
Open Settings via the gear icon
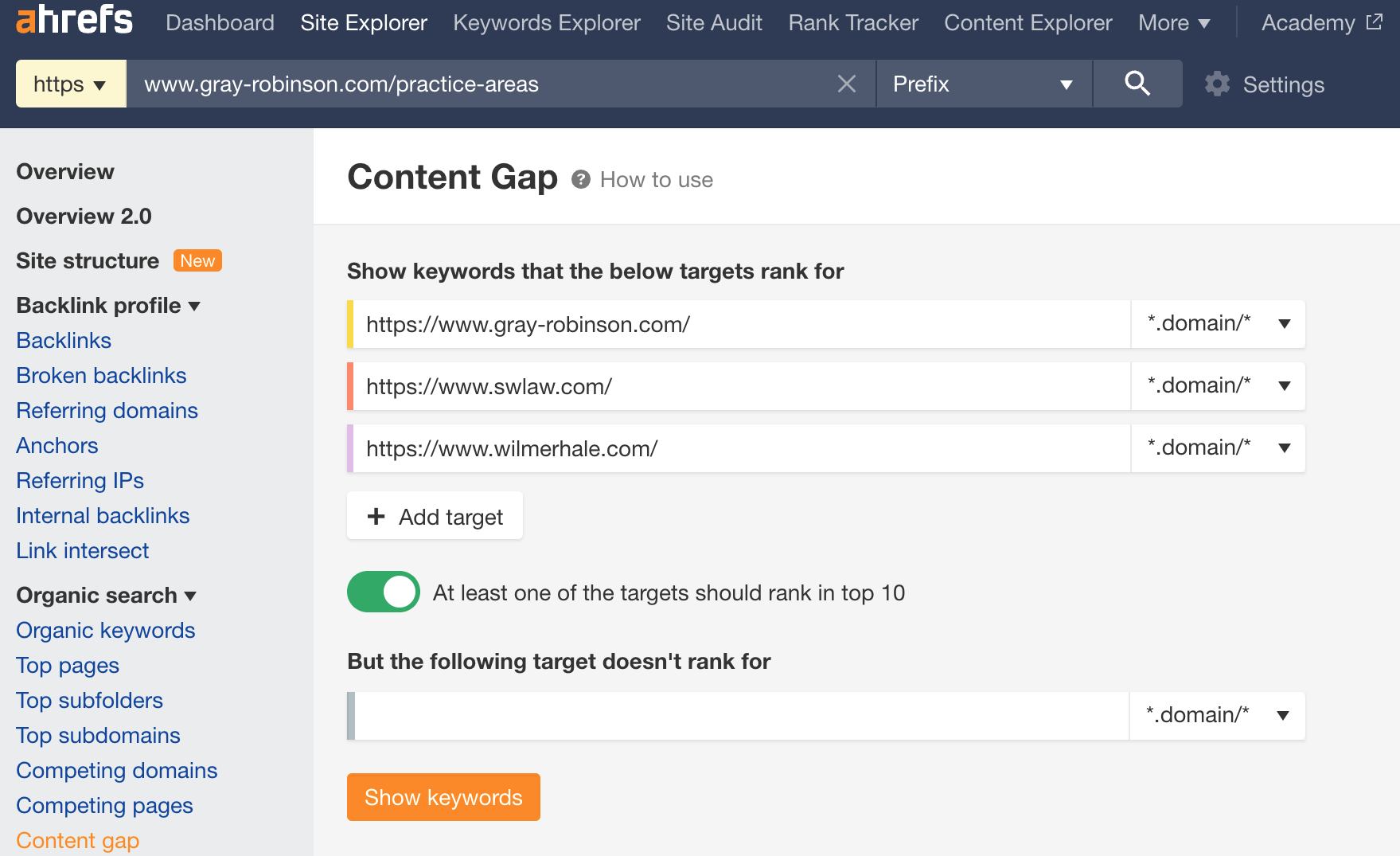1216,84
